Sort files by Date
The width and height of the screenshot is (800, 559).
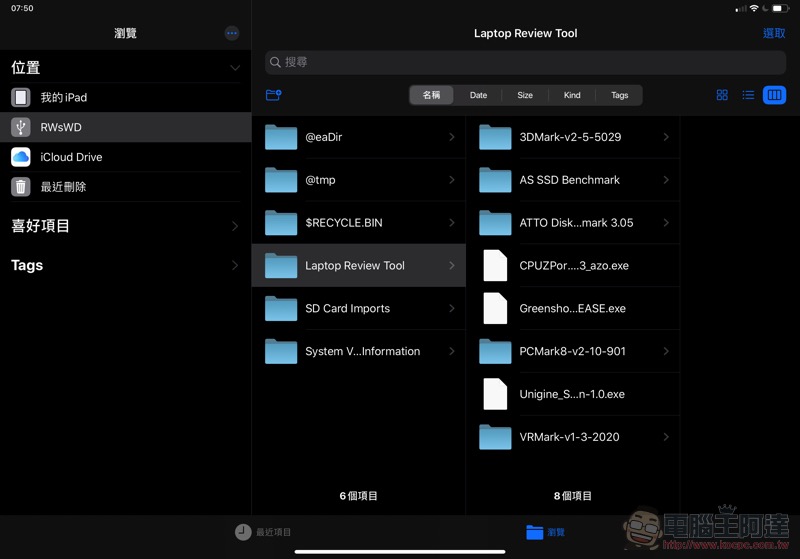(478, 95)
